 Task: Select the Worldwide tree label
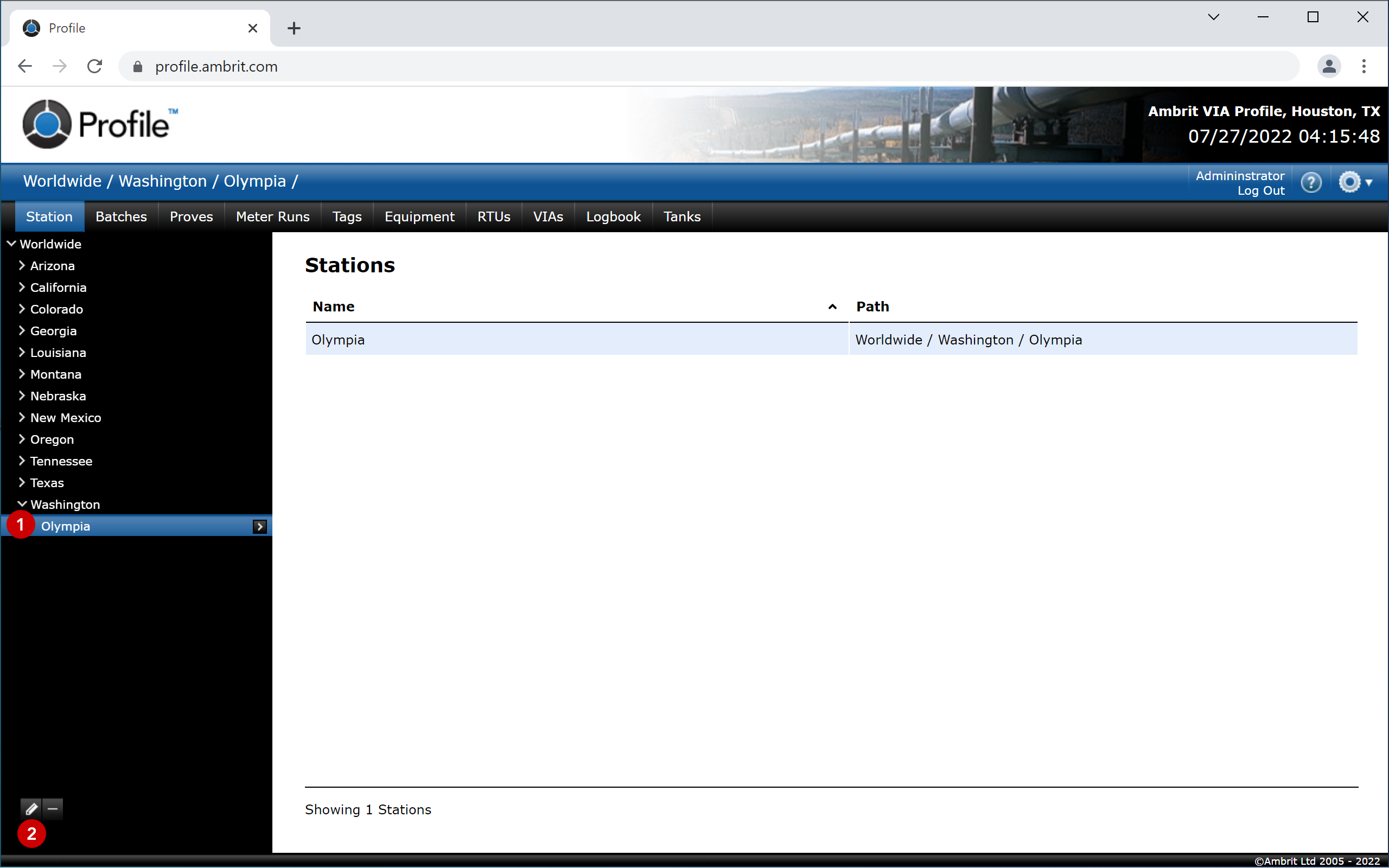point(50,244)
